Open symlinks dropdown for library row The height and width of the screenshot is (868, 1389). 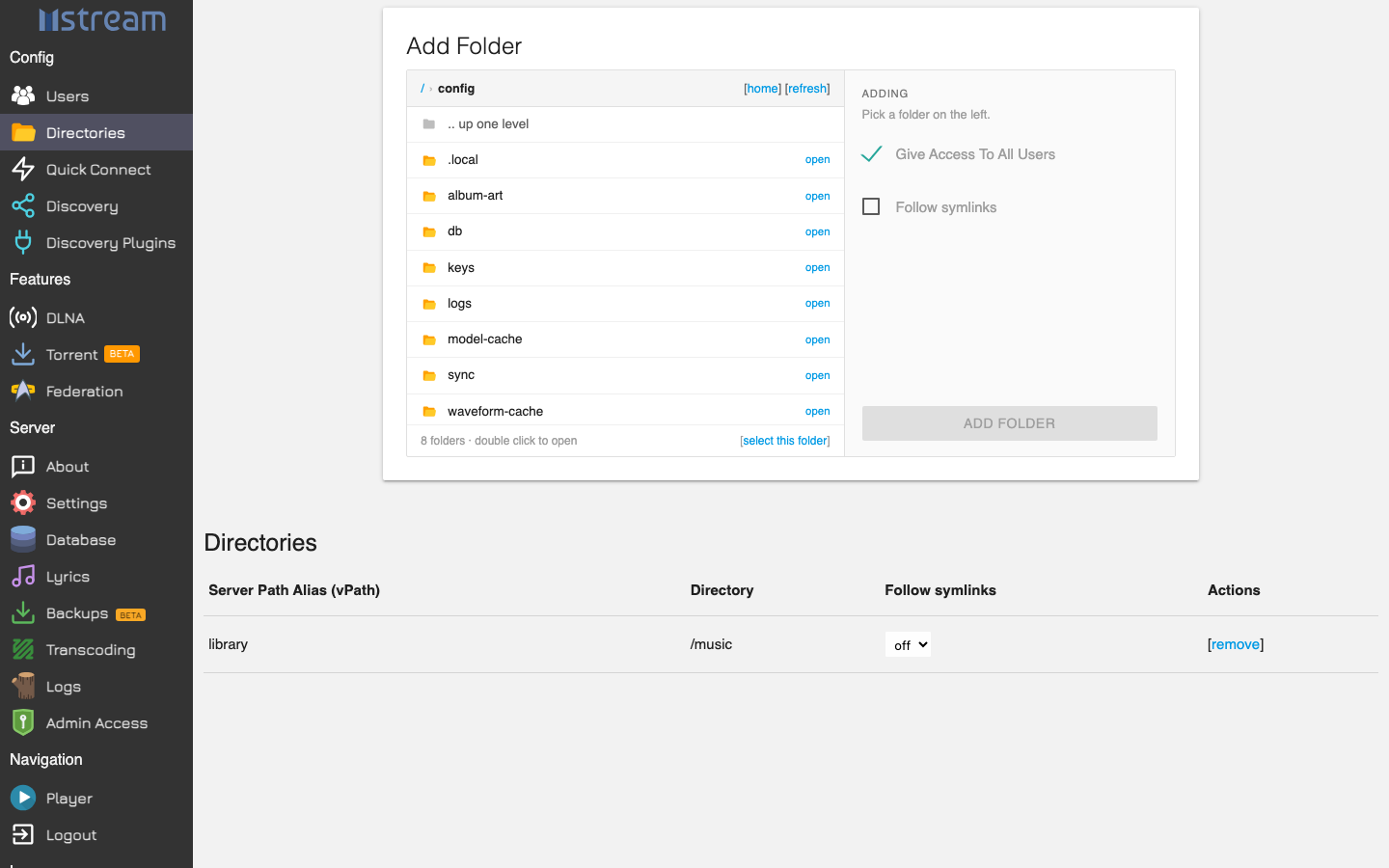click(x=908, y=644)
